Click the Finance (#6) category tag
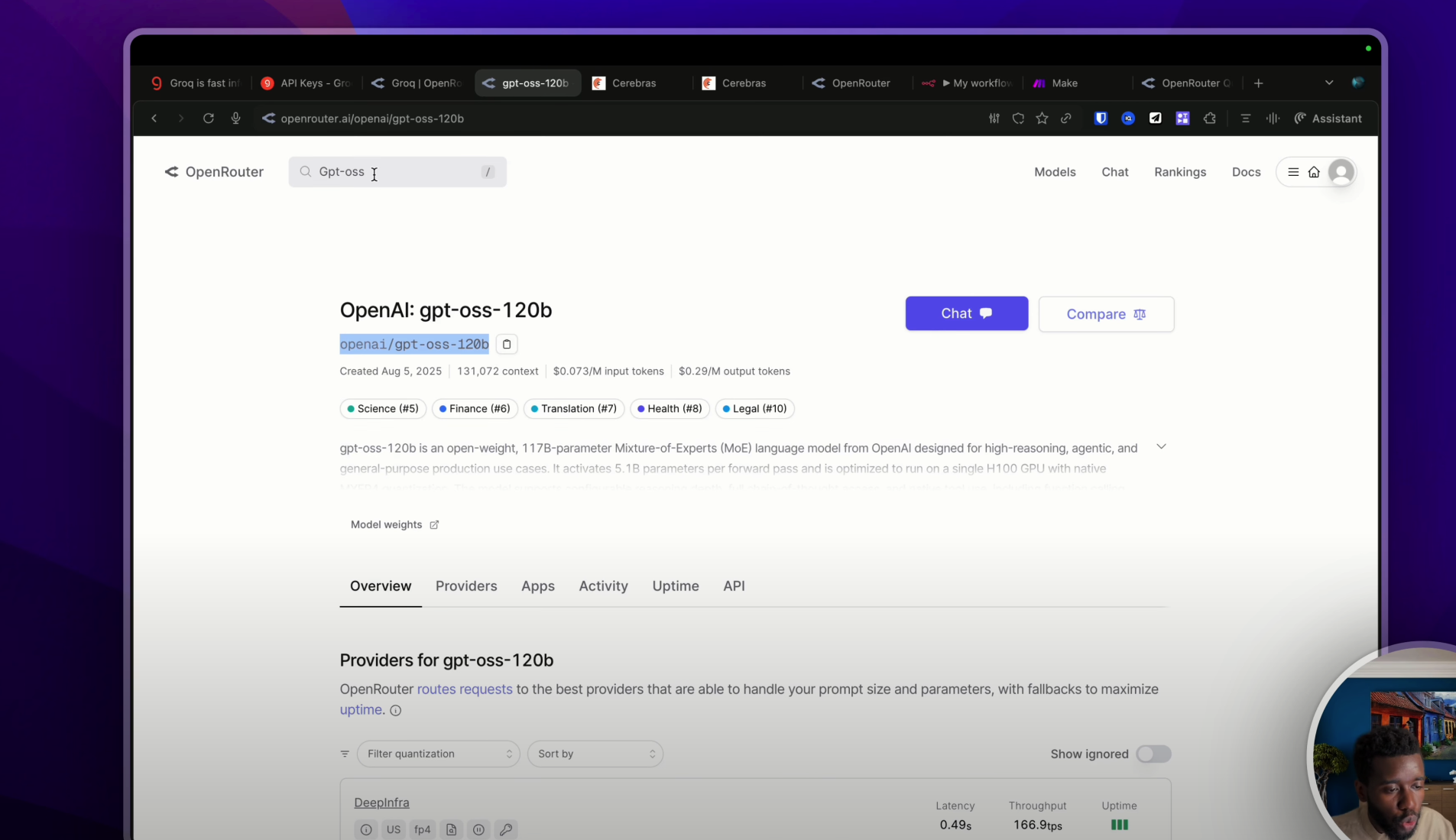 pyautogui.click(x=475, y=409)
